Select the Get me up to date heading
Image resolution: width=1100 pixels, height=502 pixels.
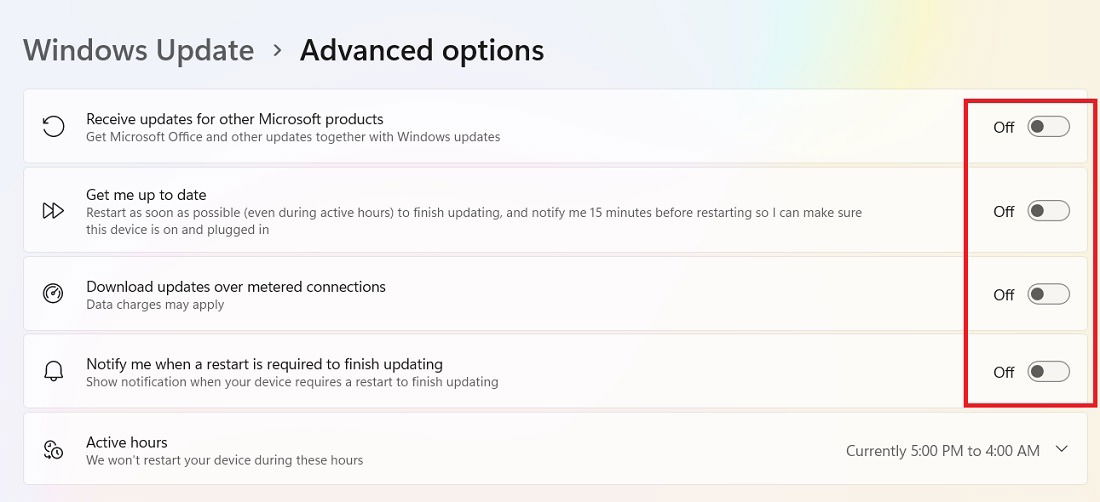pos(146,195)
